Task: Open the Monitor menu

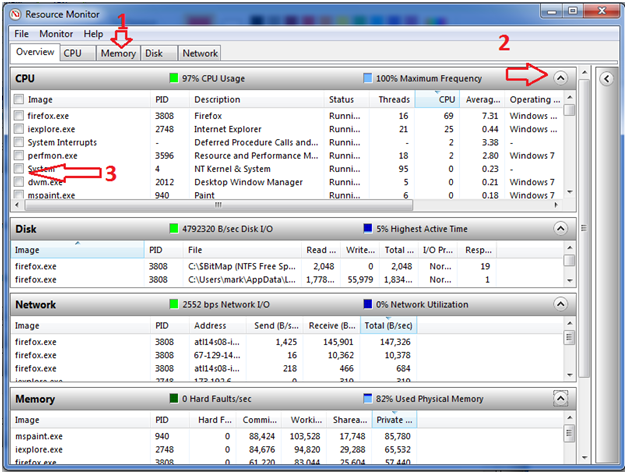Action: point(55,34)
